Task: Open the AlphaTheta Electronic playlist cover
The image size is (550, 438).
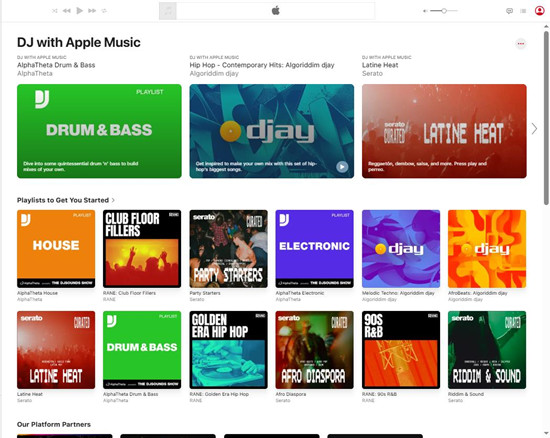Action: point(315,249)
